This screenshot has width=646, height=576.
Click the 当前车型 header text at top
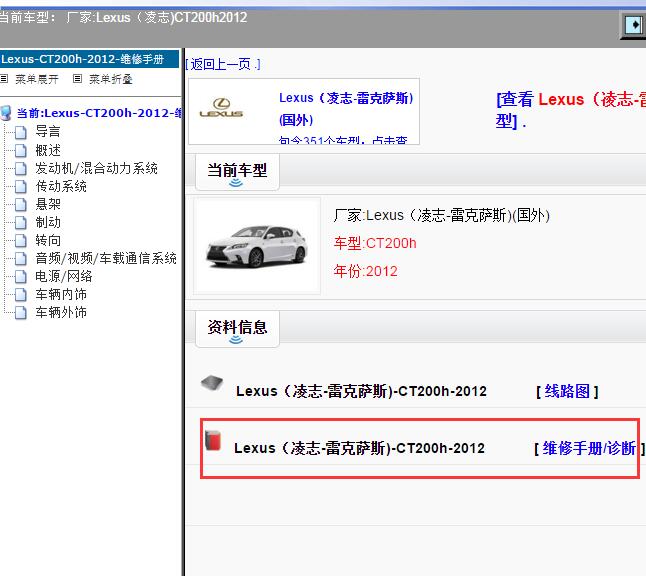124,17
